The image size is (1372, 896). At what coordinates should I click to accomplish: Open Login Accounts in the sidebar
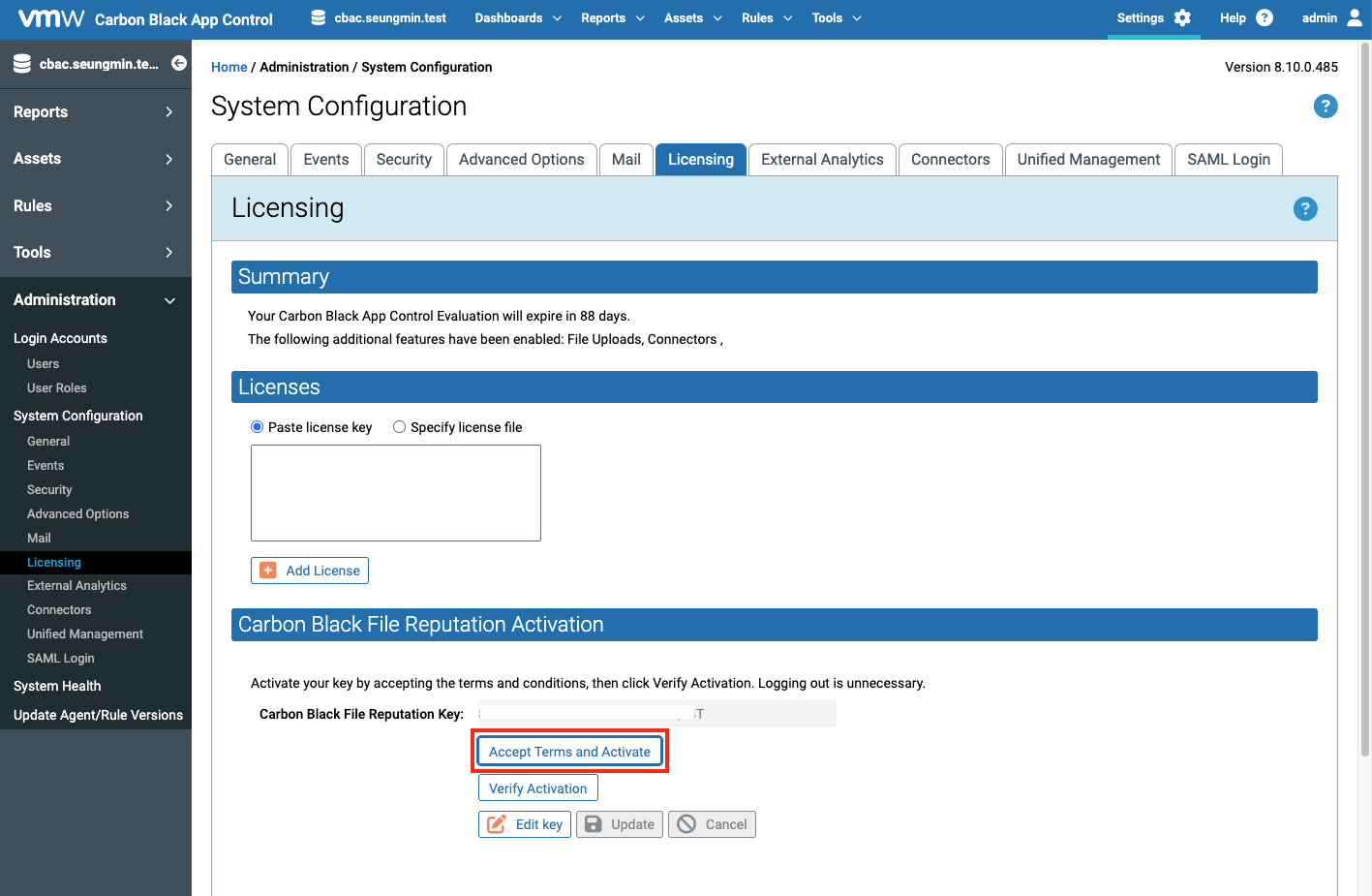coord(60,338)
